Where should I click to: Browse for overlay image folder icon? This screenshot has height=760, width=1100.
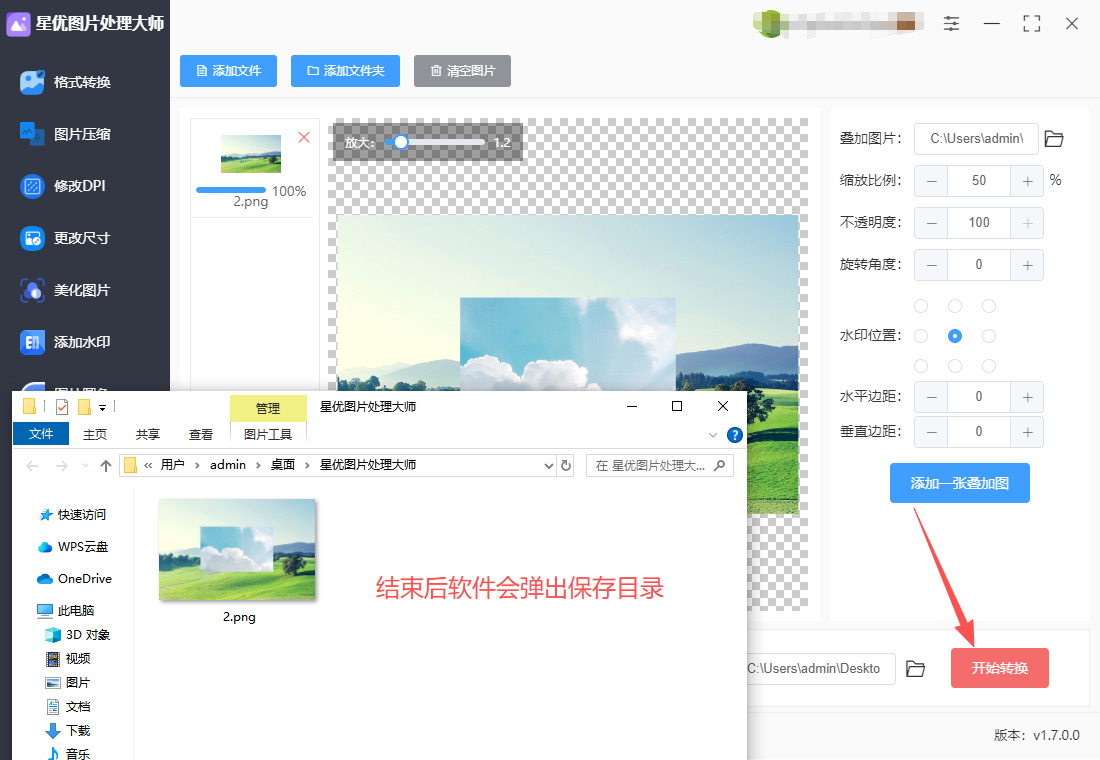click(x=1054, y=138)
